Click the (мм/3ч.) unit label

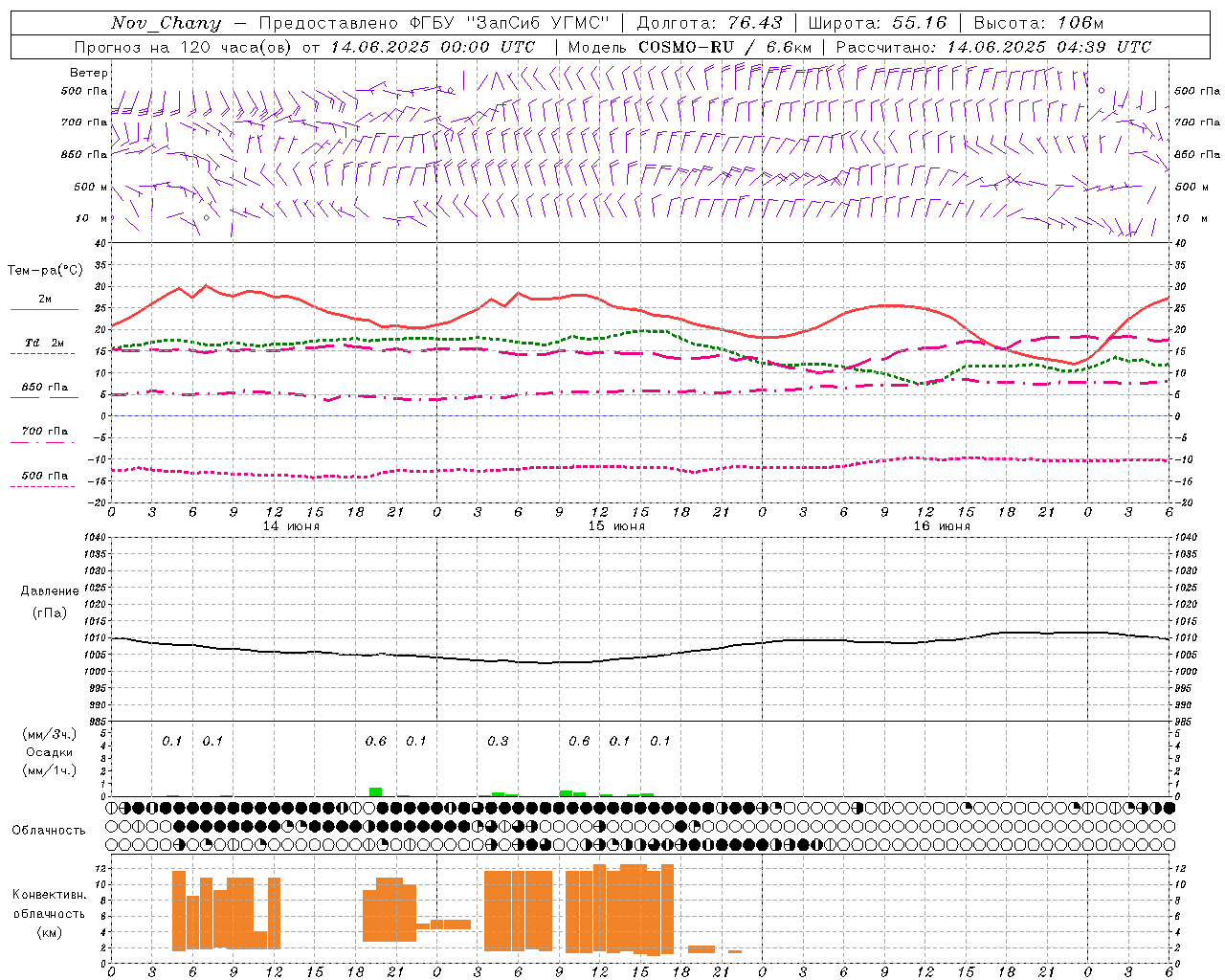pyautogui.click(x=50, y=734)
